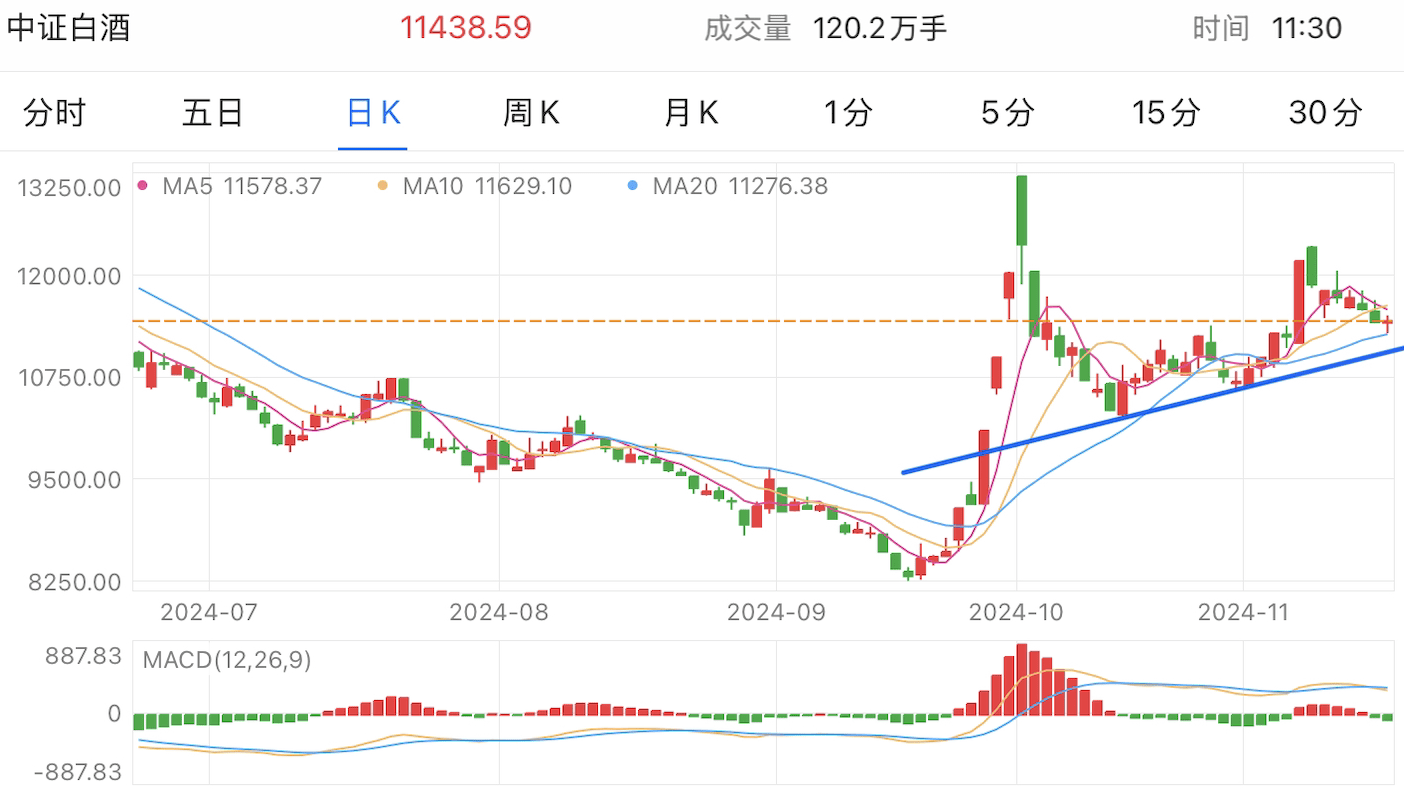Click the 12000.00 price axis label
The width and height of the screenshot is (1404, 800).
pos(70,276)
